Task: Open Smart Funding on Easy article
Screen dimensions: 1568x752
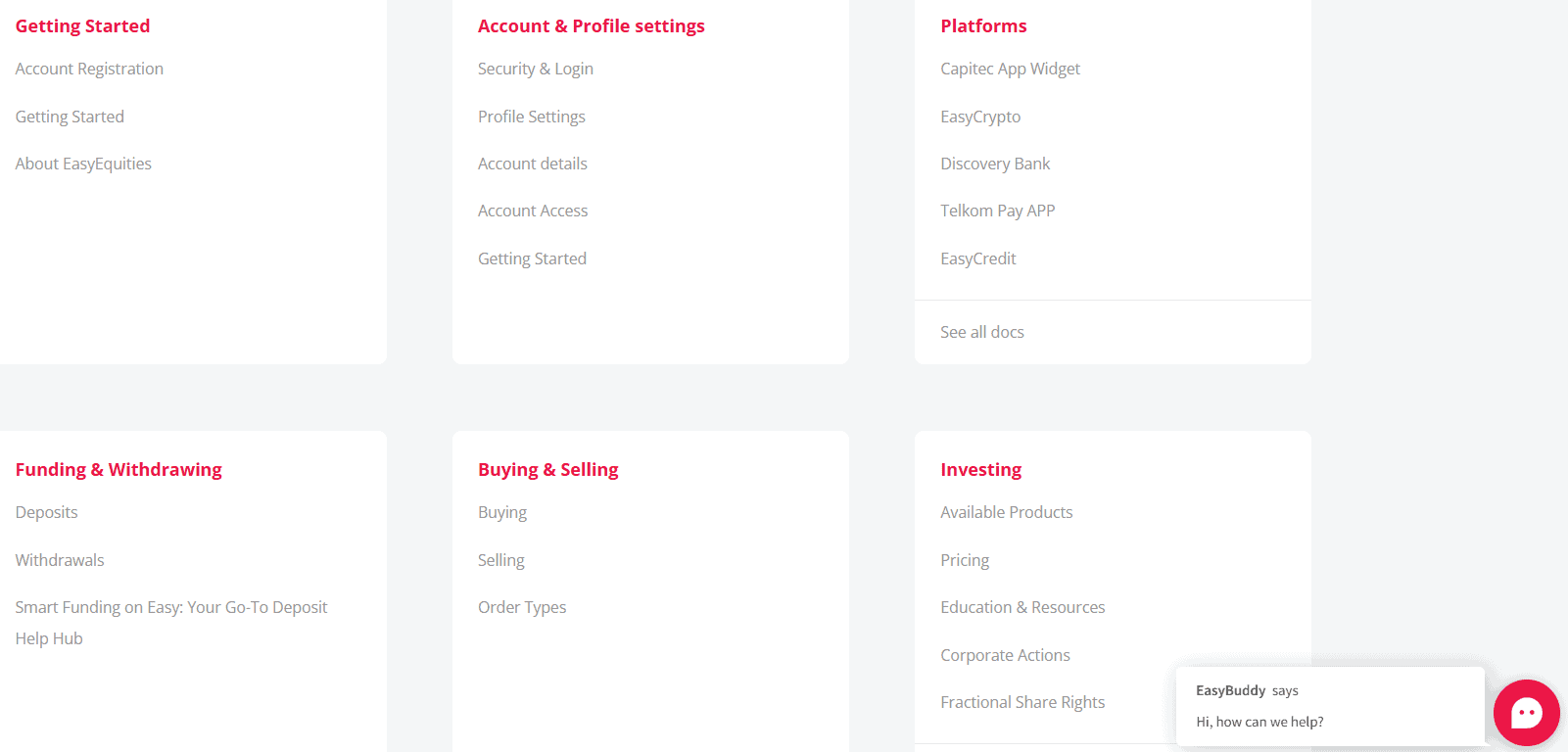Action: click(171, 608)
